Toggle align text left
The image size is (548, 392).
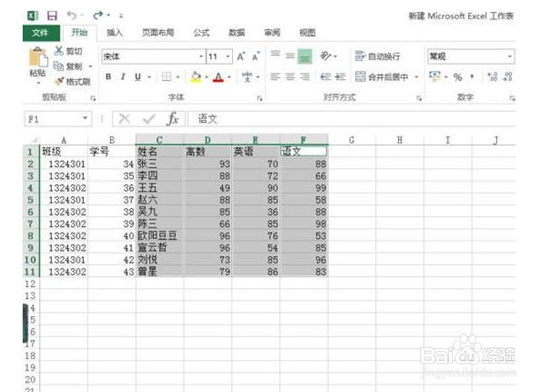point(275,77)
